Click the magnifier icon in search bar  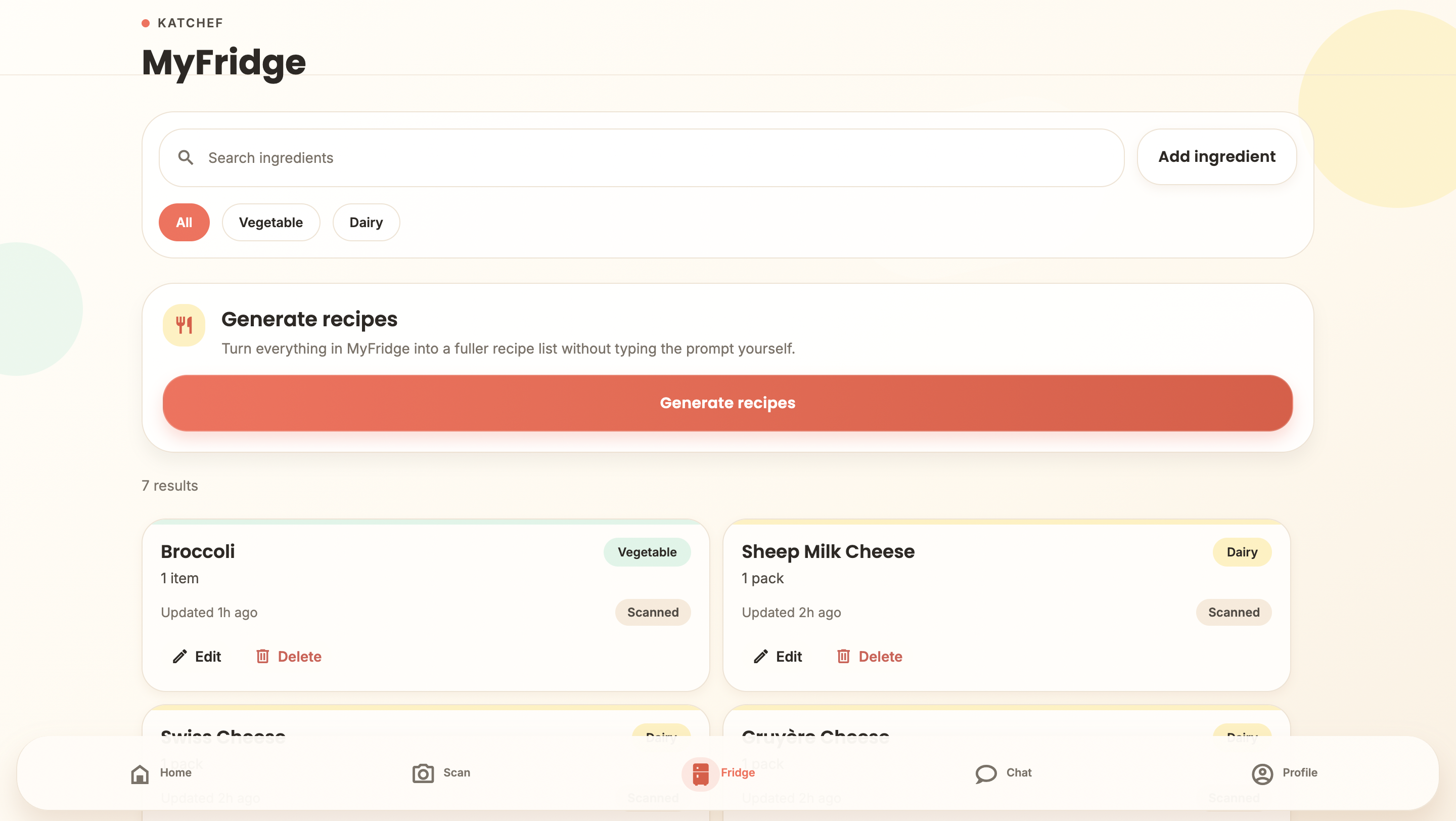tap(186, 157)
